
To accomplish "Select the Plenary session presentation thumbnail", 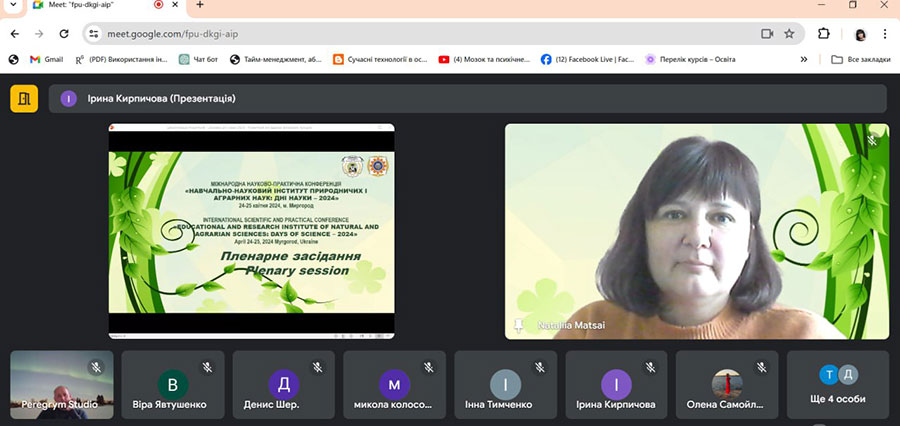I will pos(251,231).
